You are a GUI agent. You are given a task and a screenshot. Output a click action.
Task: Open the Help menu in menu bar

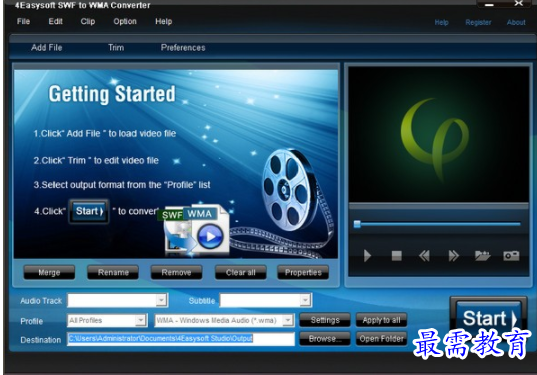163,22
